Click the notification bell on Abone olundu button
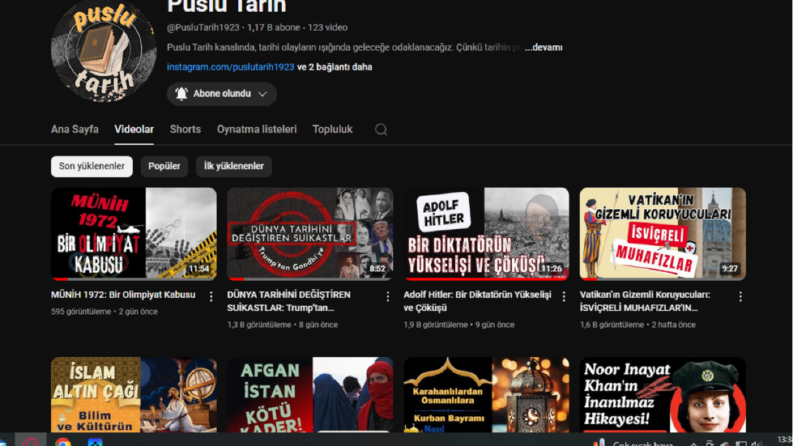 click(181, 94)
